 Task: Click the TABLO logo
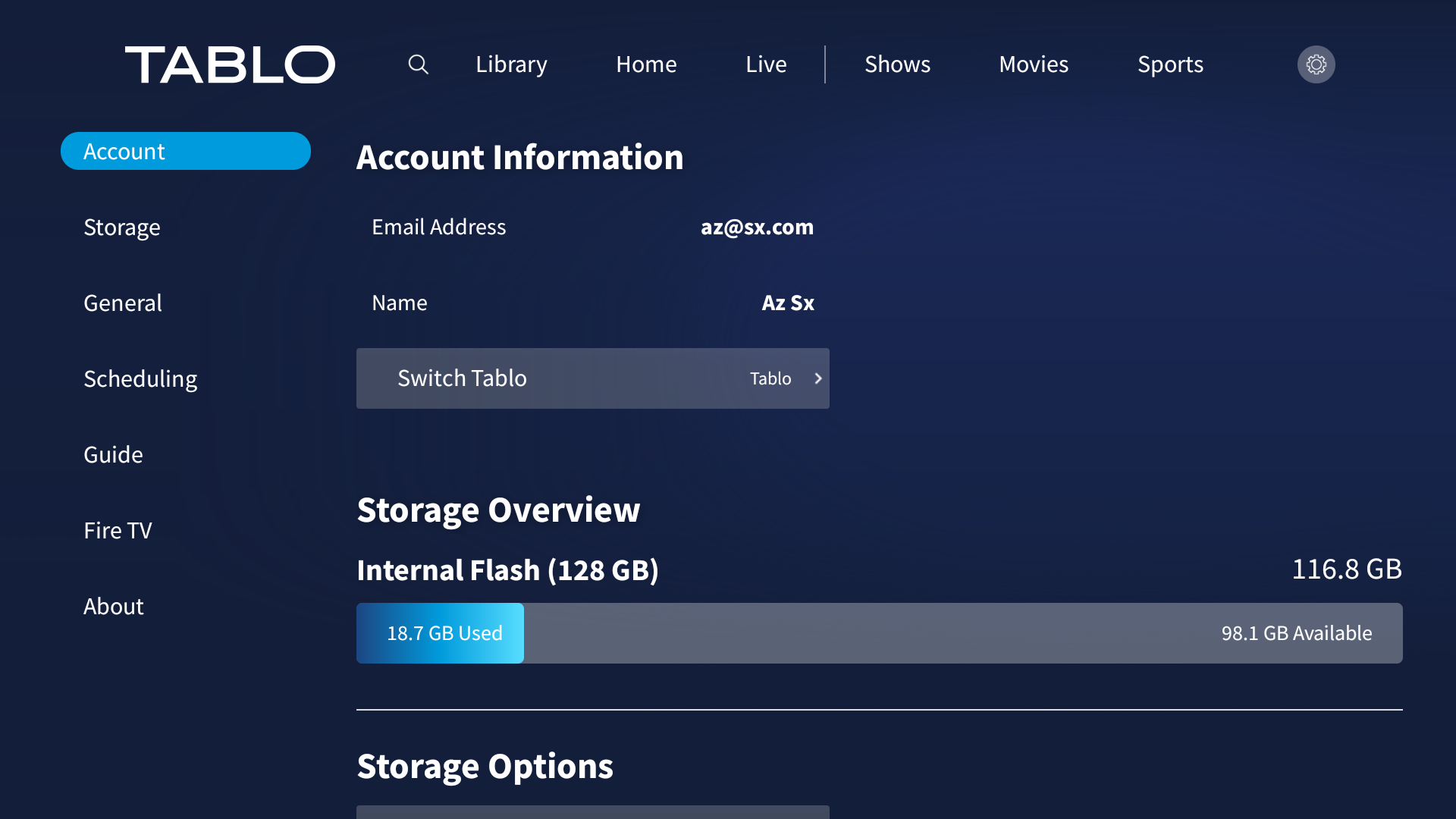pyautogui.click(x=230, y=64)
